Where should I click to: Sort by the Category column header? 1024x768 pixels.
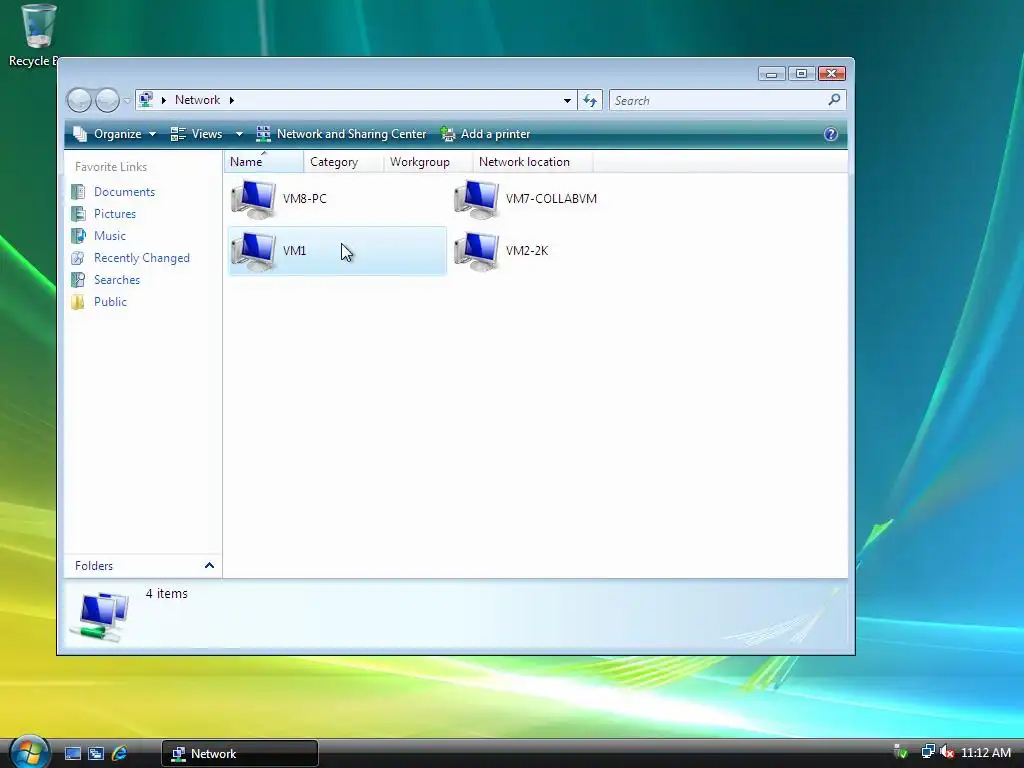click(344, 162)
